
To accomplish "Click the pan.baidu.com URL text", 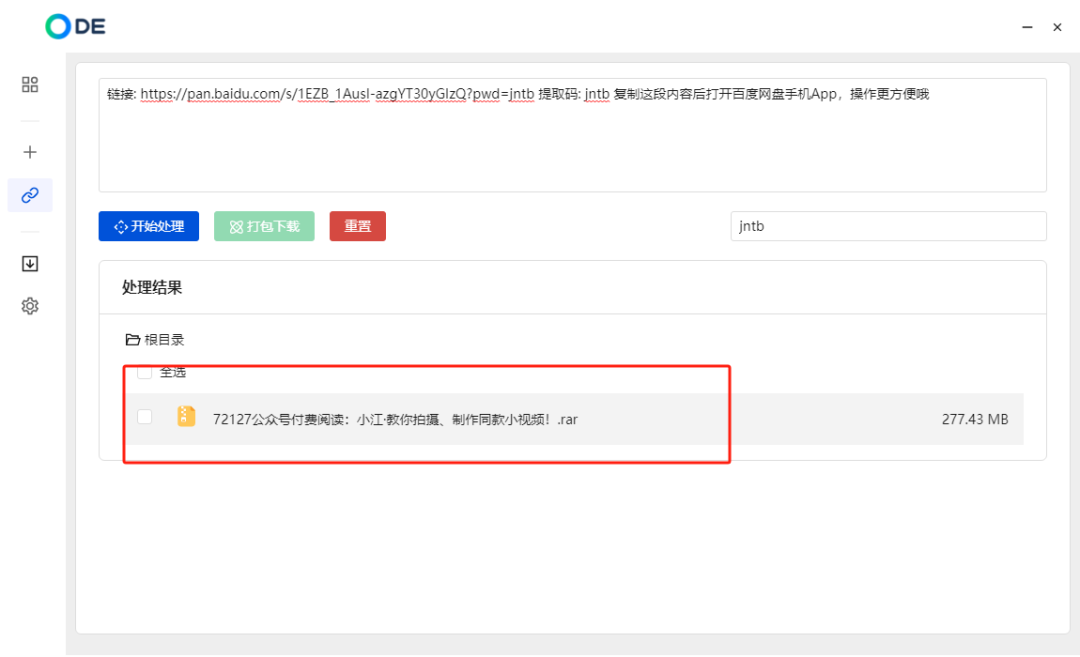I will pyautogui.click(x=338, y=94).
